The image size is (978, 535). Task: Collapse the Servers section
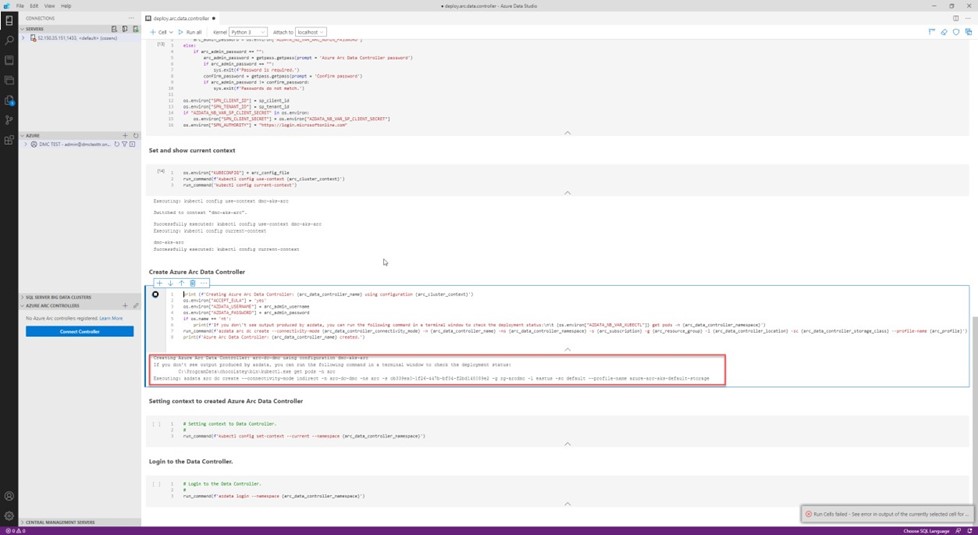22,29
